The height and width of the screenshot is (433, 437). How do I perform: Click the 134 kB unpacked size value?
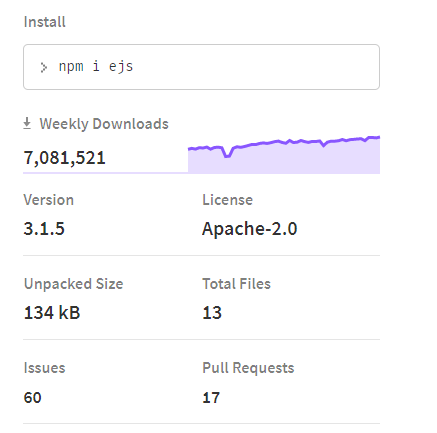(52, 313)
